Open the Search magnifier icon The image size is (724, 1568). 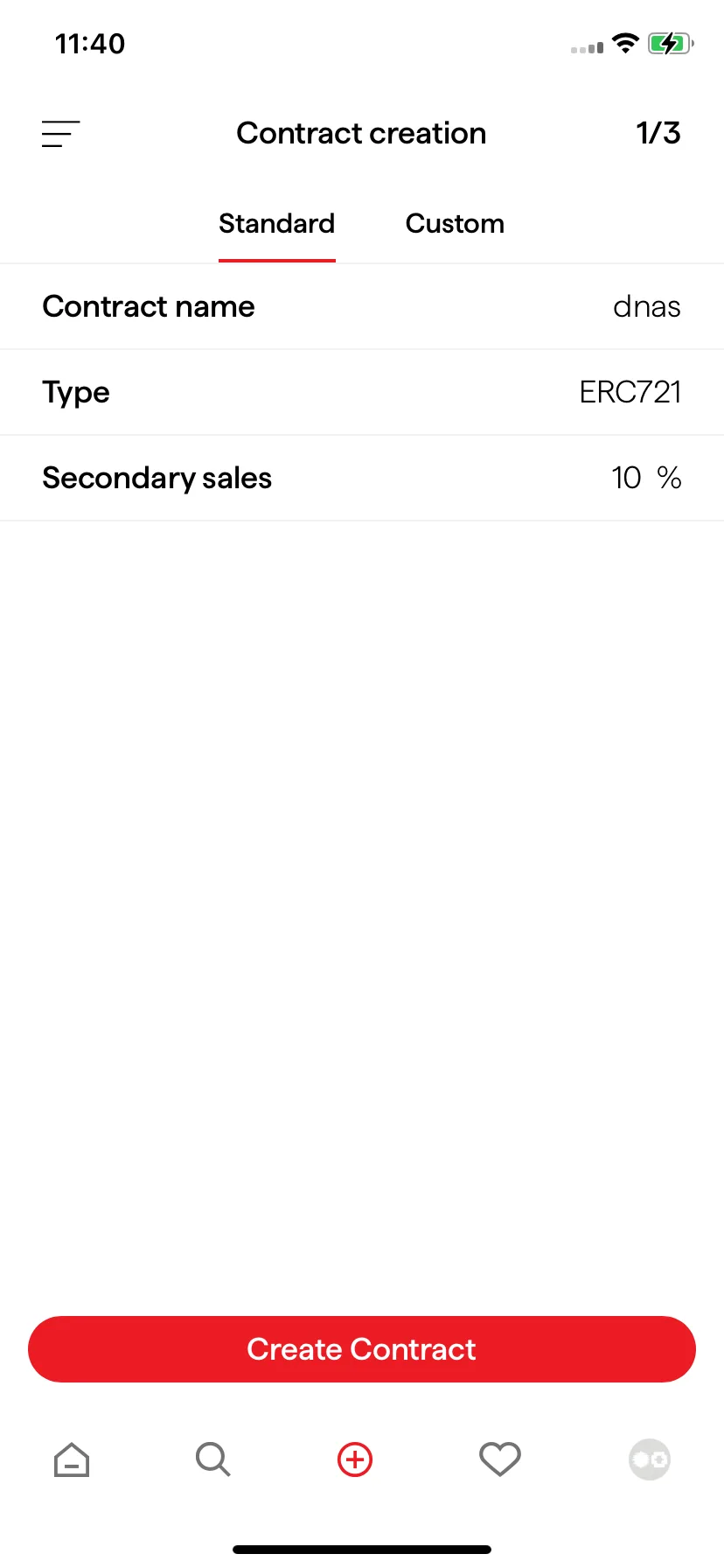pos(212,1459)
